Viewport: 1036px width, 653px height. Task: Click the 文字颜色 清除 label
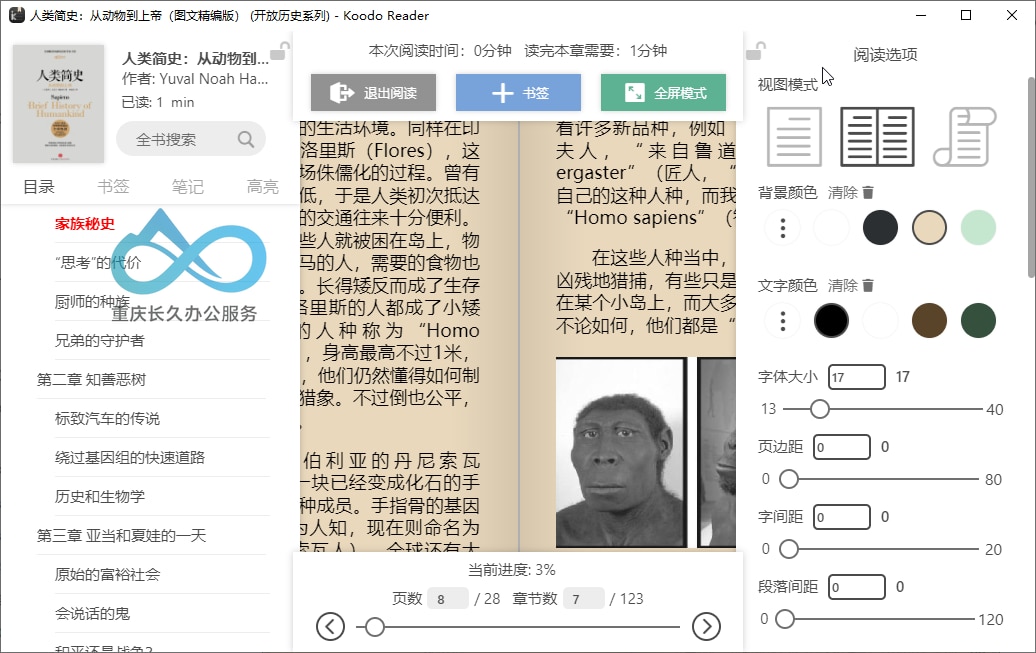click(x=842, y=286)
